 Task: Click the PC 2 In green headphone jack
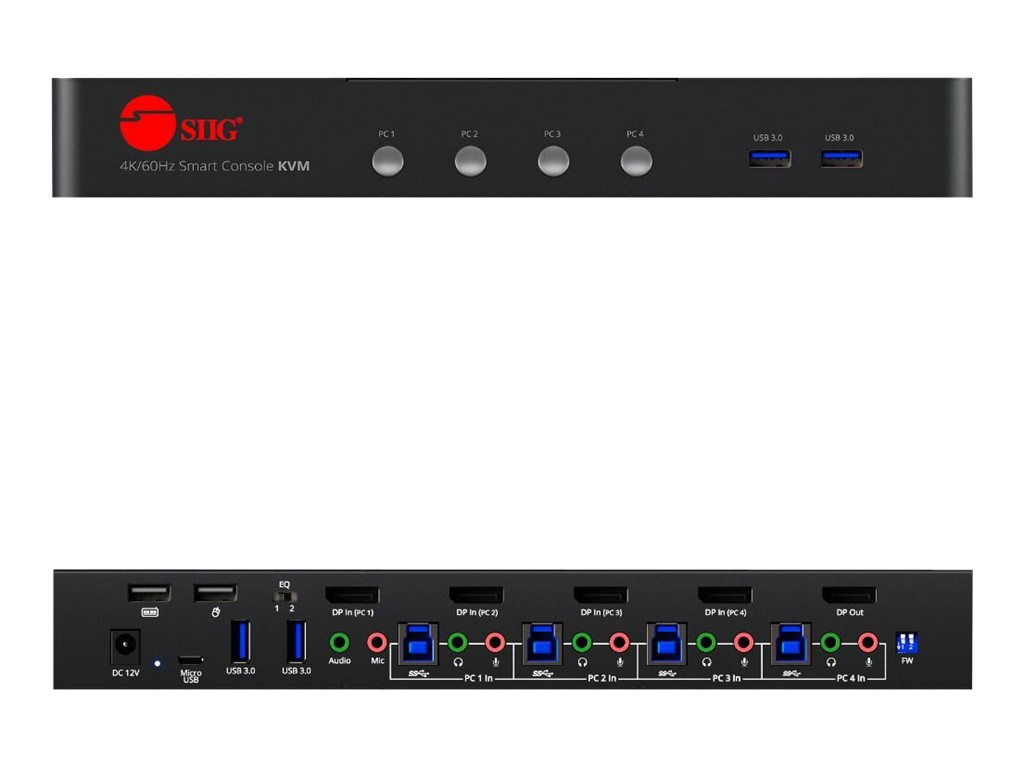pyautogui.click(x=582, y=643)
